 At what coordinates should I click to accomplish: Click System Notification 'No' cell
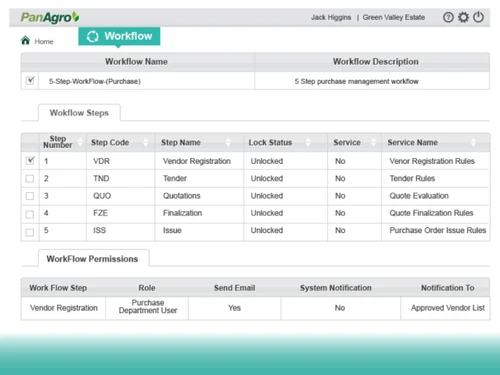pos(340,308)
